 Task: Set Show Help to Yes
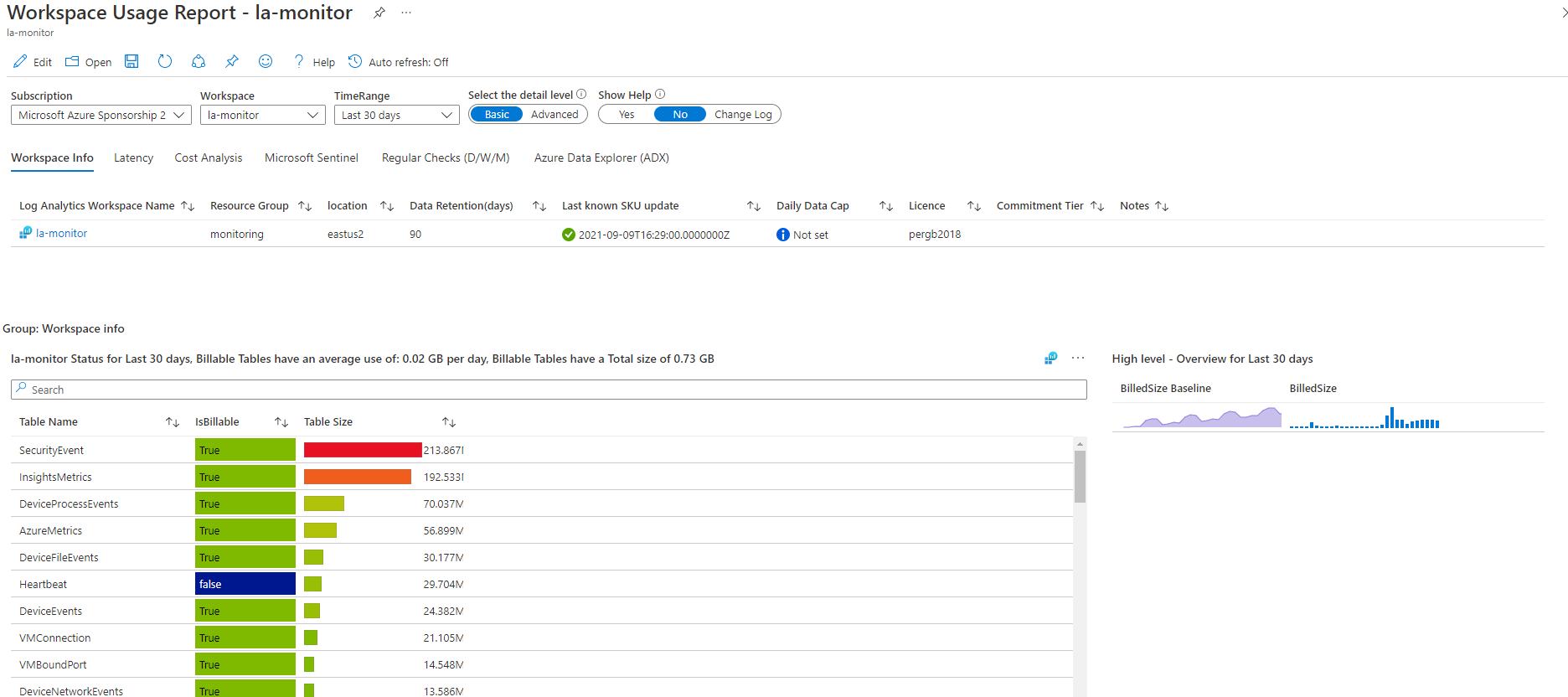pyautogui.click(x=627, y=115)
